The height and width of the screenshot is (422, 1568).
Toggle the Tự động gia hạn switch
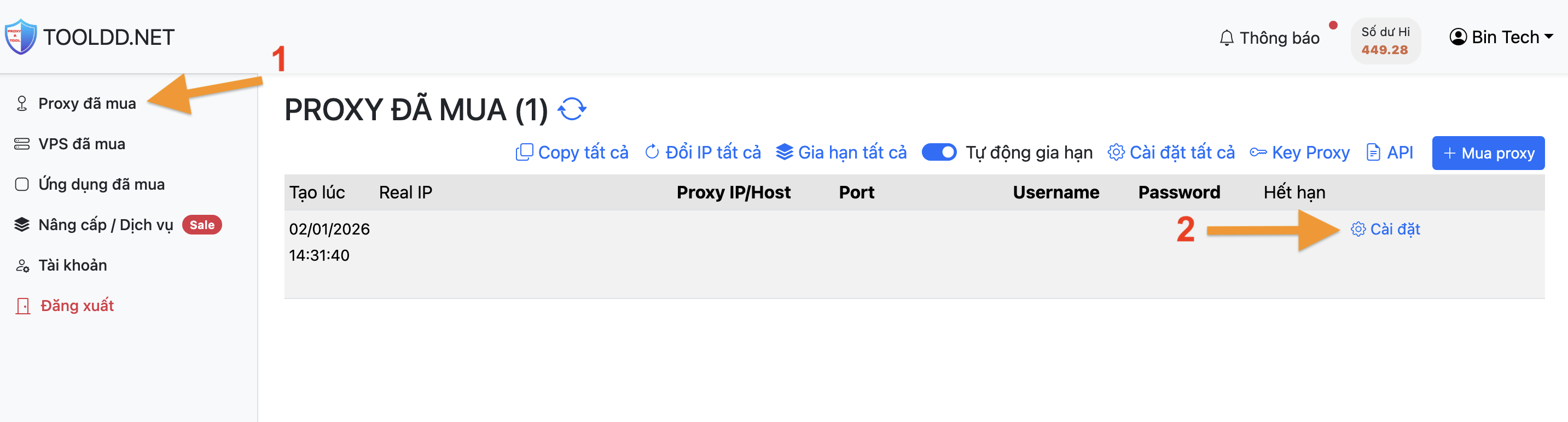[x=939, y=152]
